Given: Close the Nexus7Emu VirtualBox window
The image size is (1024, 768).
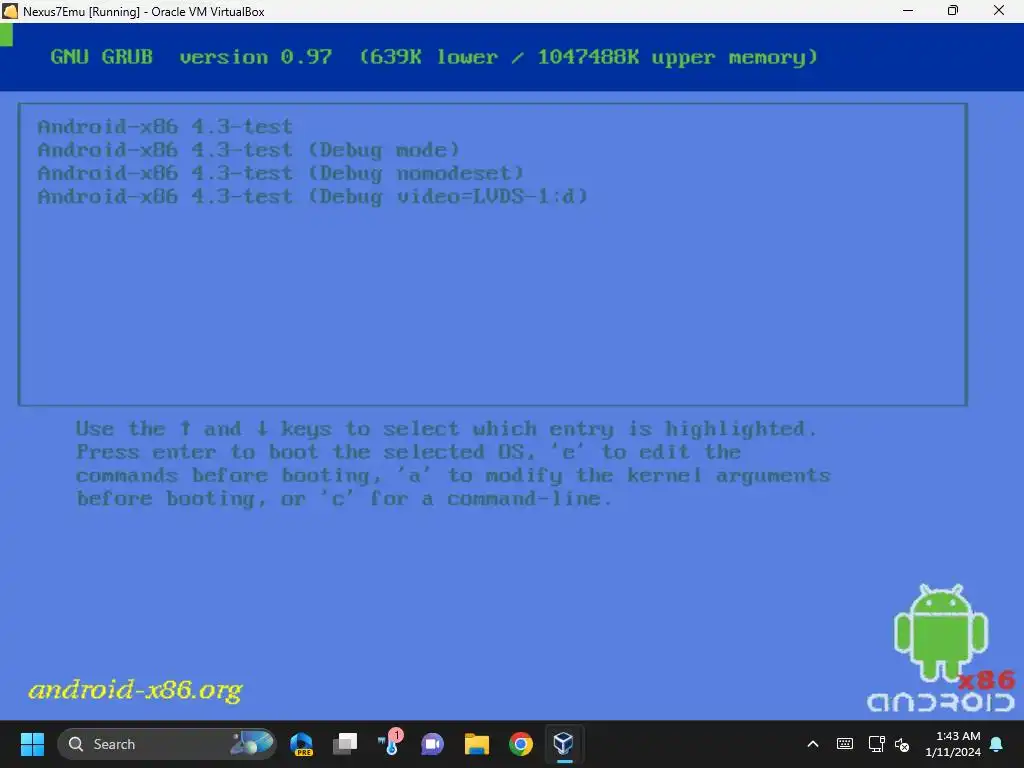Looking at the screenshot, I should 999,11.
